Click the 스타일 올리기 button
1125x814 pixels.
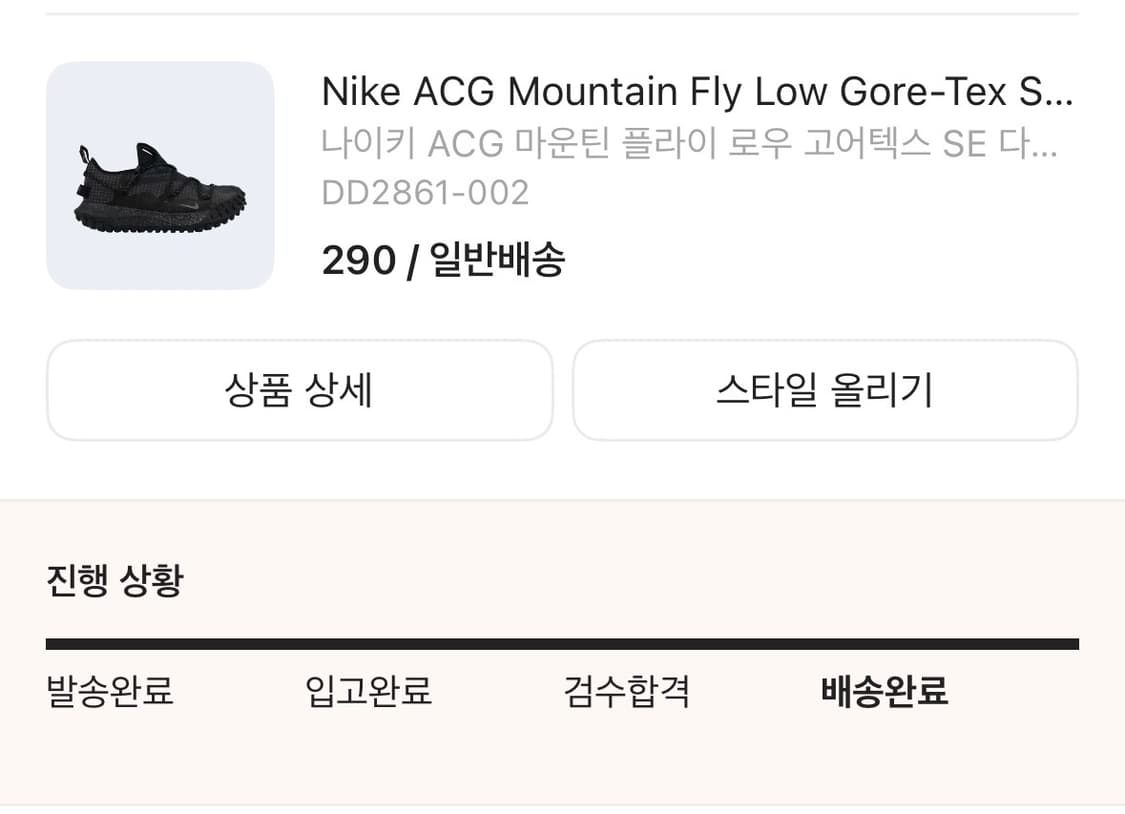[826, 391]
